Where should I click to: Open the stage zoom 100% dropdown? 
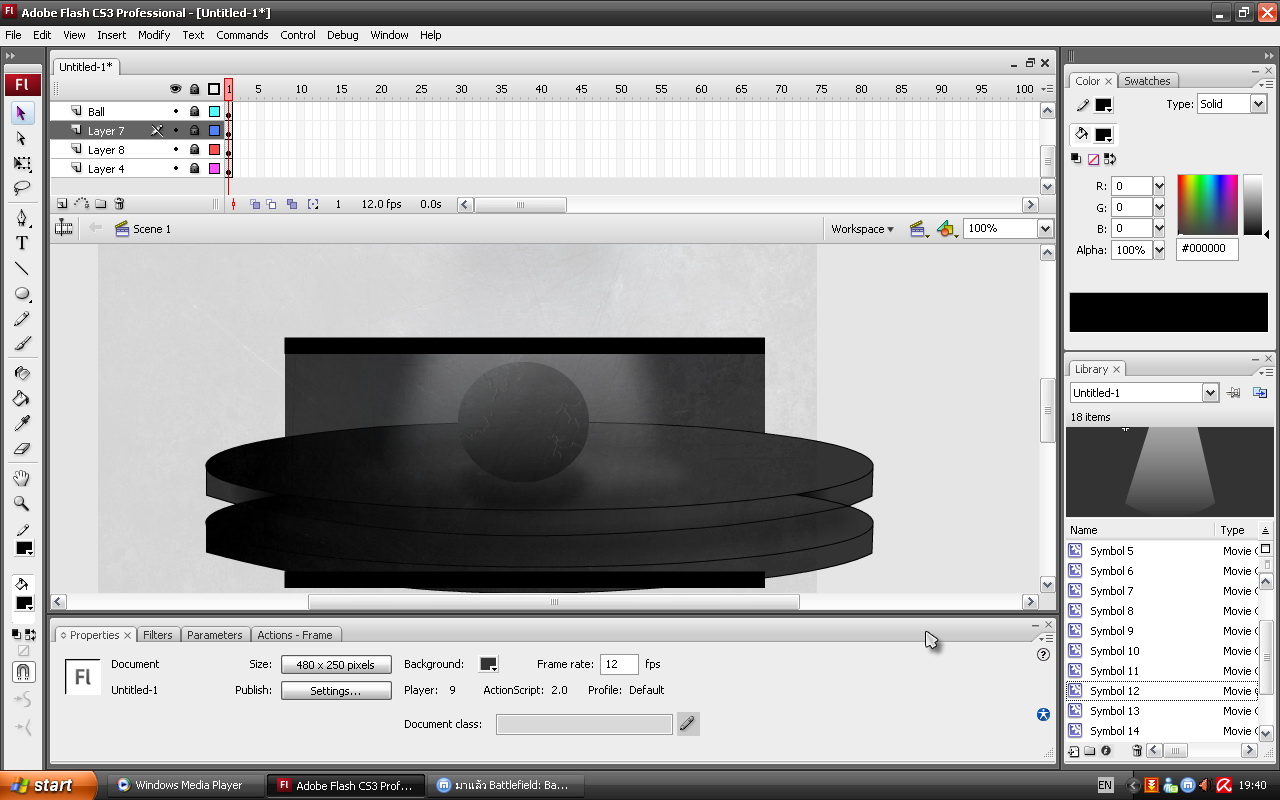1045,229
